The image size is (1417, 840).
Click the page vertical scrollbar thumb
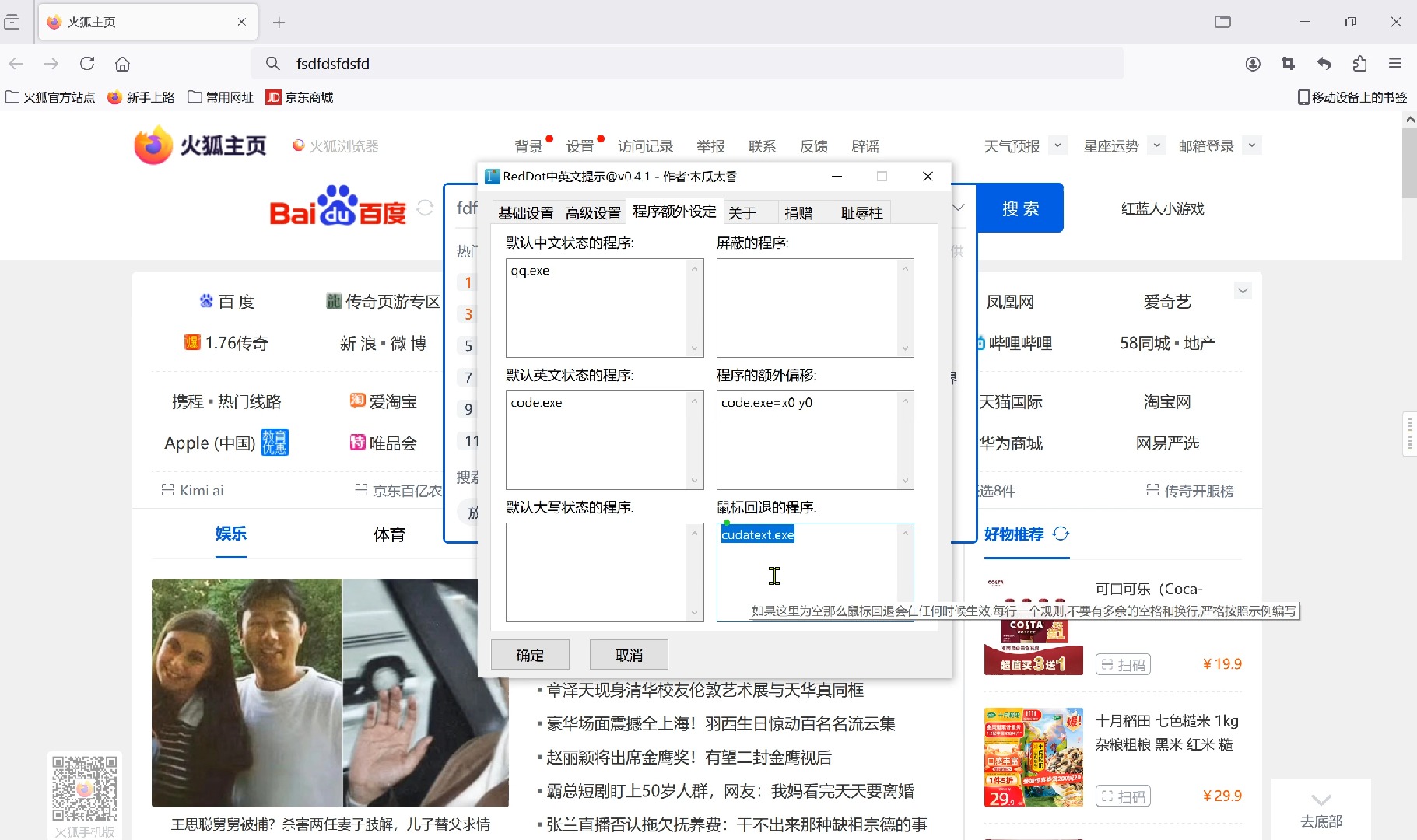(1409, 163)
